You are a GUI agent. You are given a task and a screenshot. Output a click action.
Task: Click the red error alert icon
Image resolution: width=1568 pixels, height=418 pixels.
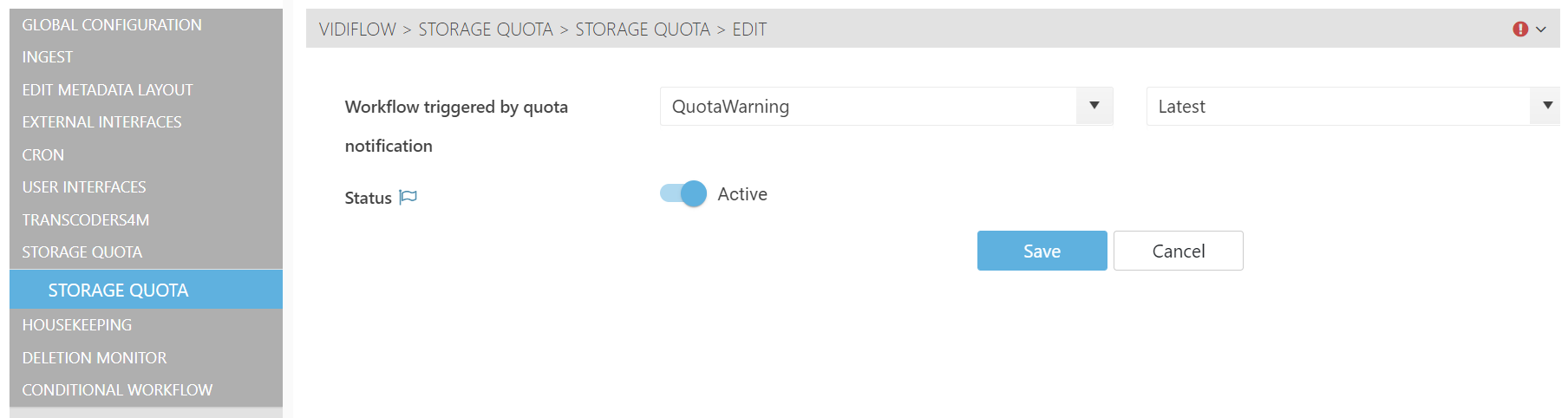tap(1519, 29)
